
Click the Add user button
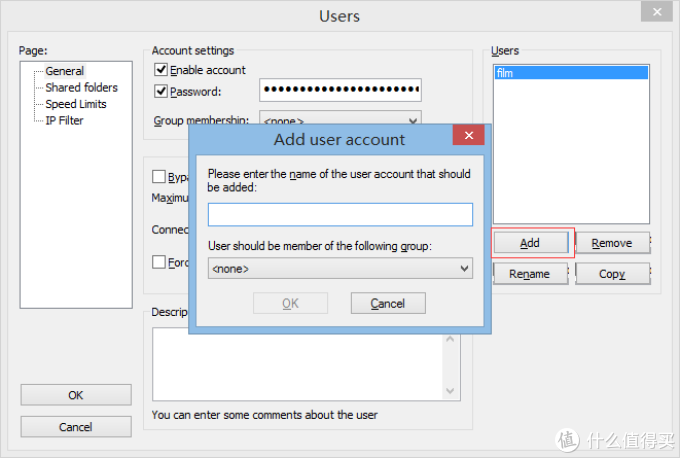click(x=530, y=243)
